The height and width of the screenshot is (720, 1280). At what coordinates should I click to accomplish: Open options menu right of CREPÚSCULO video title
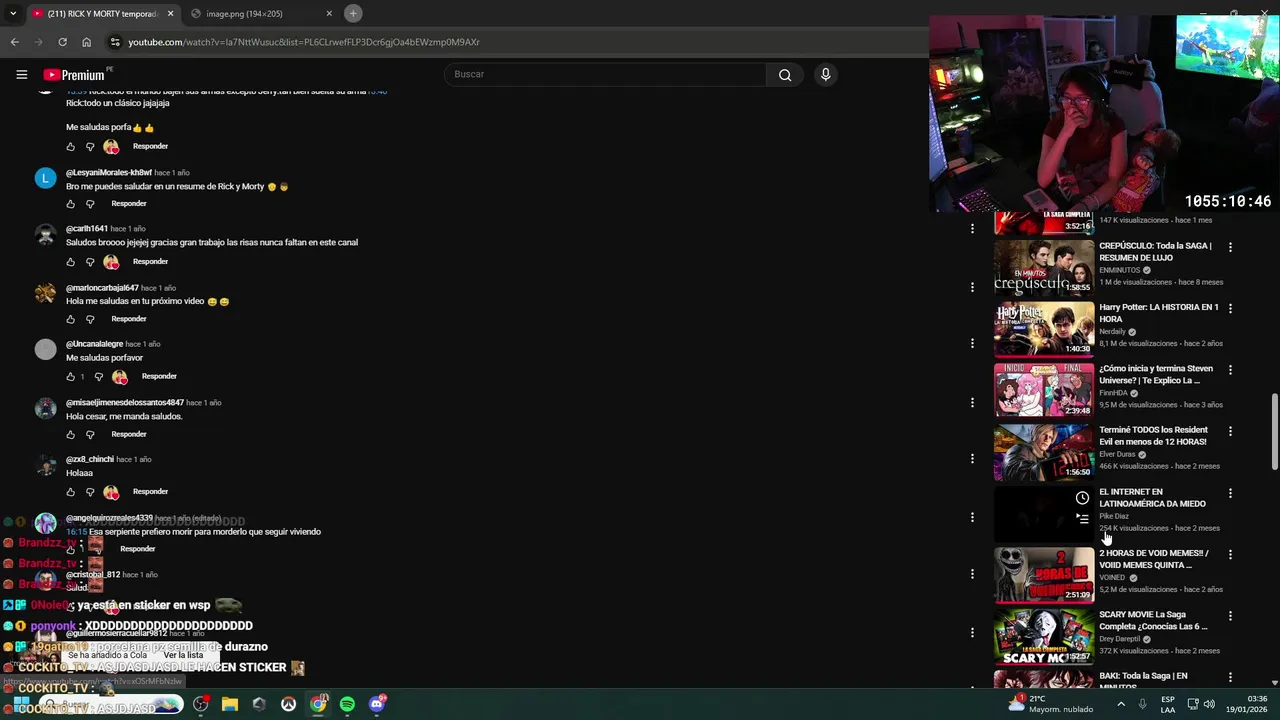click(x=1230, y=247)
